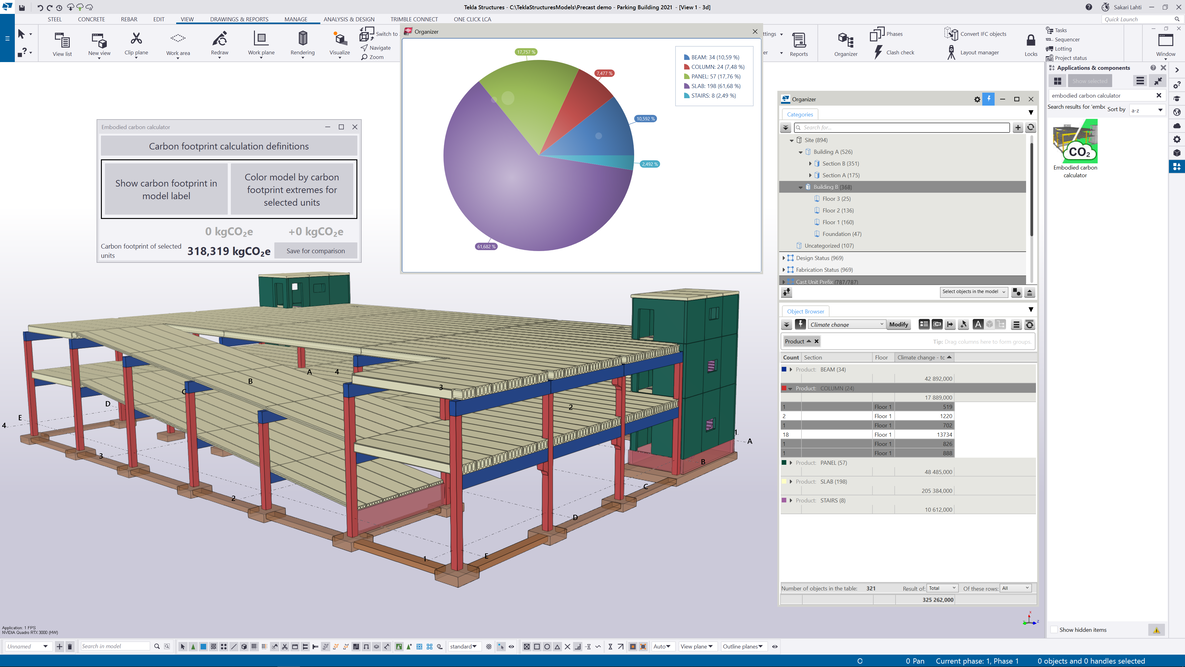Viewport: 1185px width, 667px height.
Task: Click the Organizer ribbon icon
Action: [x=845, y=42]
